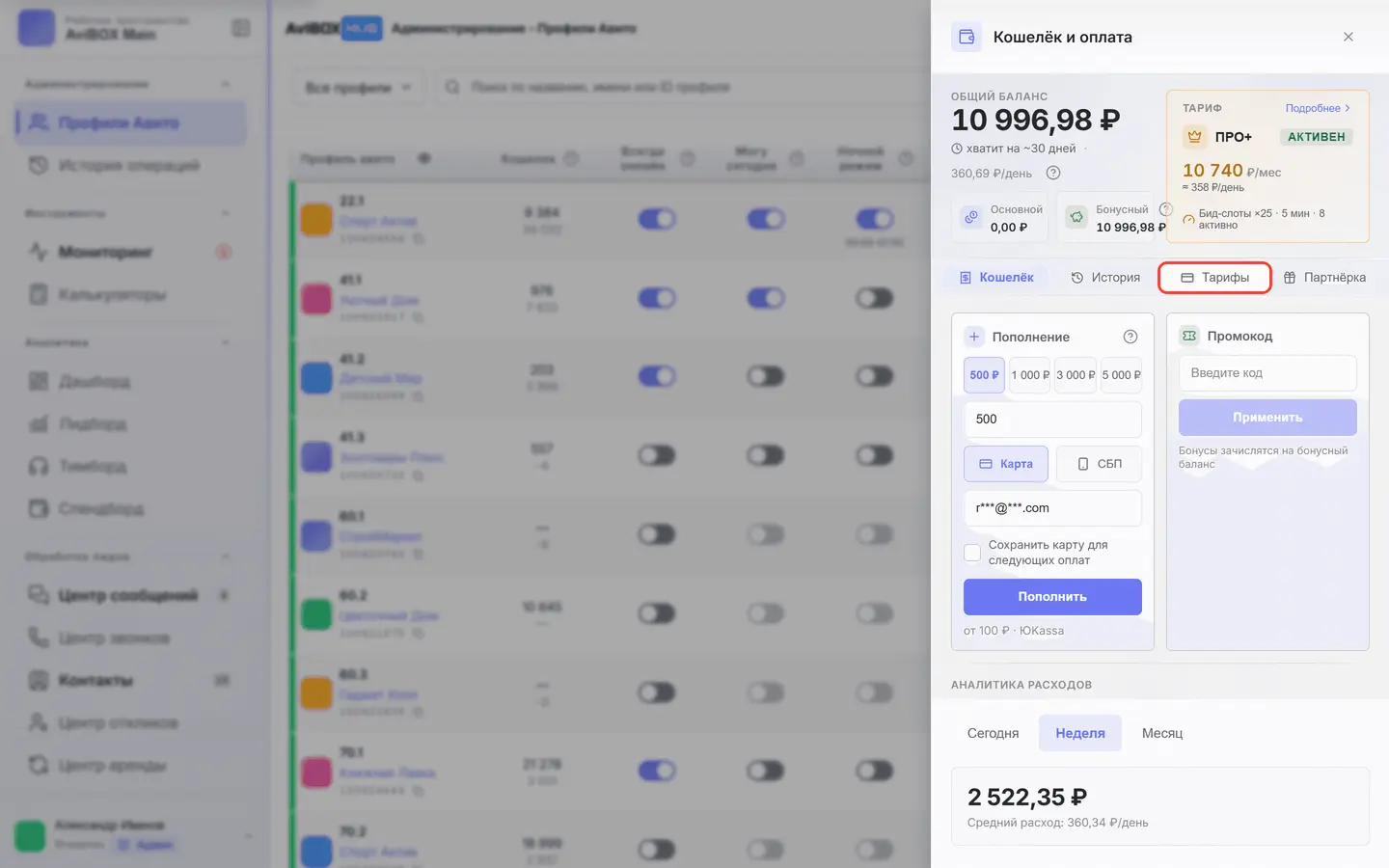
Task: Check the Сохранить карту для следующих оплат box
Action: click(972, 553)
